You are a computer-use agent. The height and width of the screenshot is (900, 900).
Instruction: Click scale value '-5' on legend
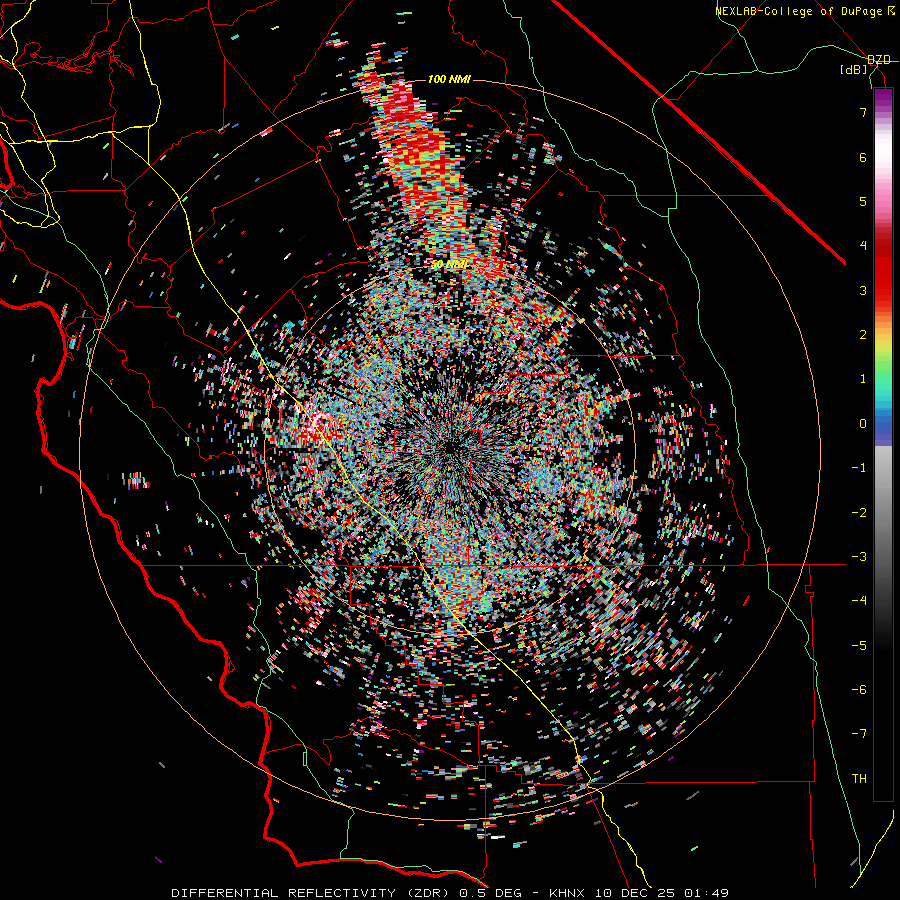pos(859,646)
